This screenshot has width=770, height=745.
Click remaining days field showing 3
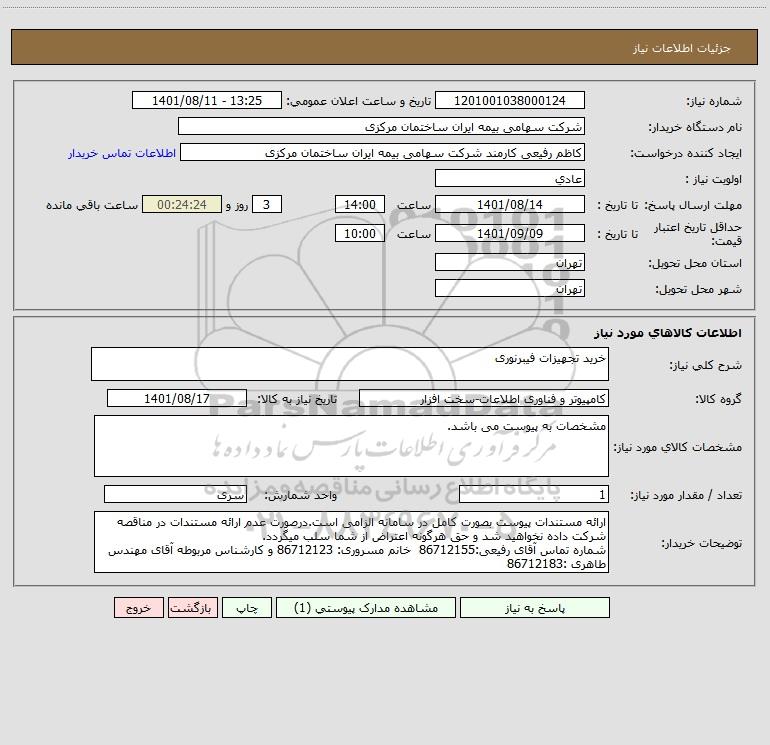click(x=267, y=205)
